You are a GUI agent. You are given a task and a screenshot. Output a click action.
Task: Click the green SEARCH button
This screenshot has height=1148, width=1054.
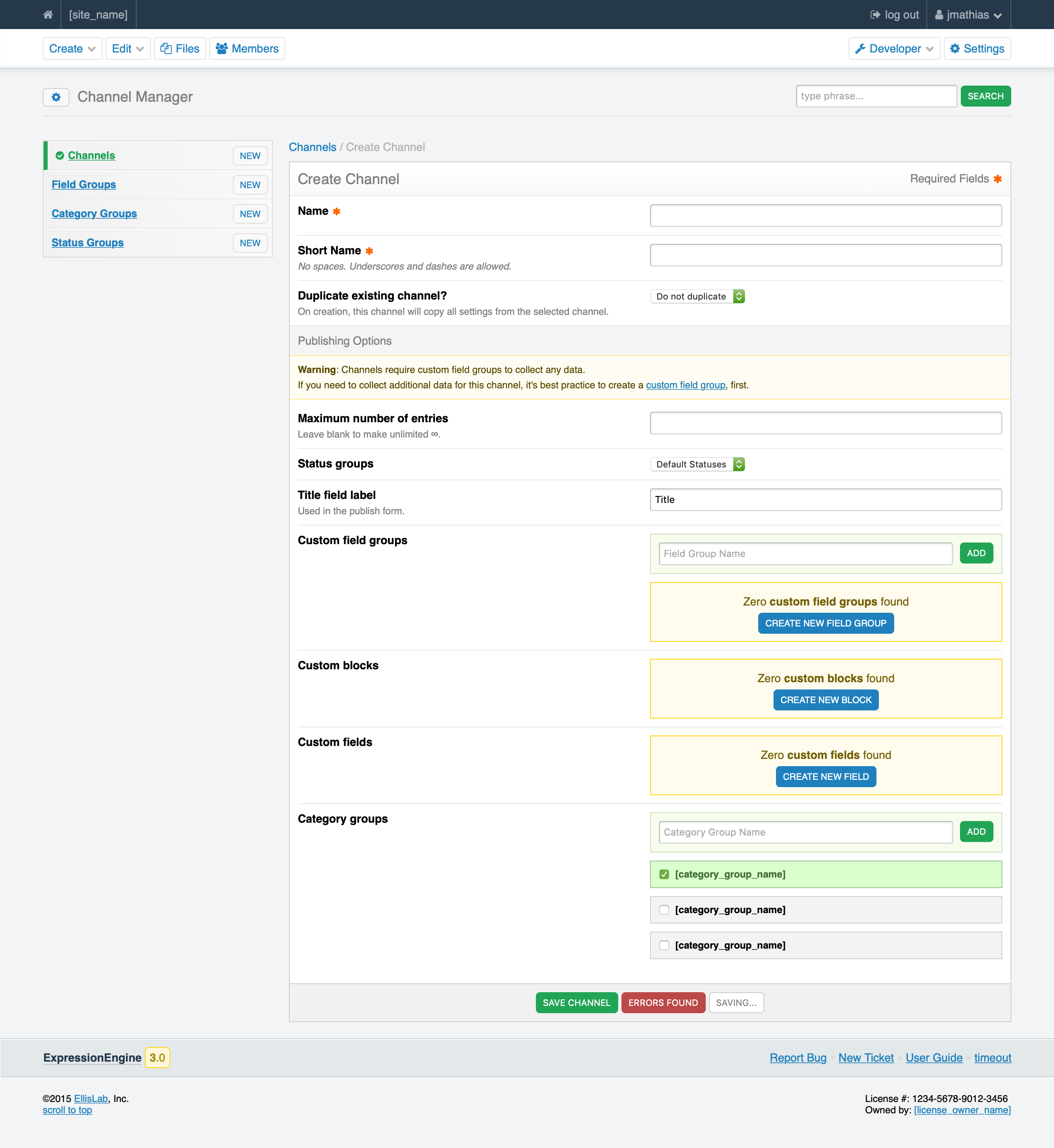[985, 96]
